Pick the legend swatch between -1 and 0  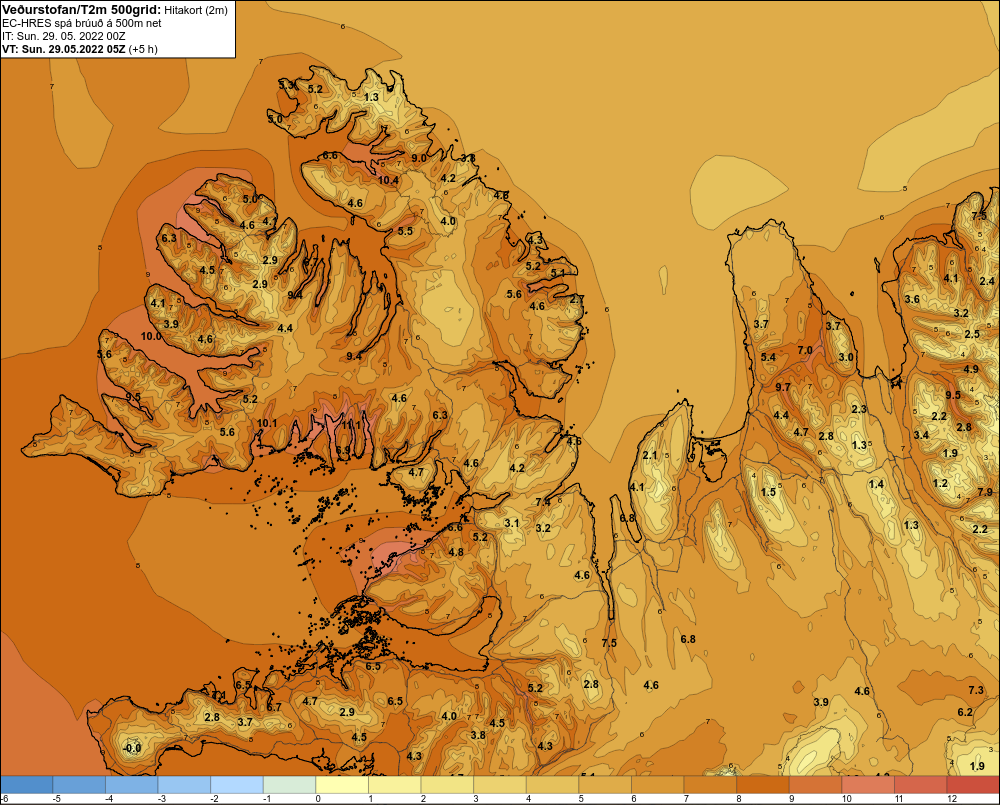290,785
